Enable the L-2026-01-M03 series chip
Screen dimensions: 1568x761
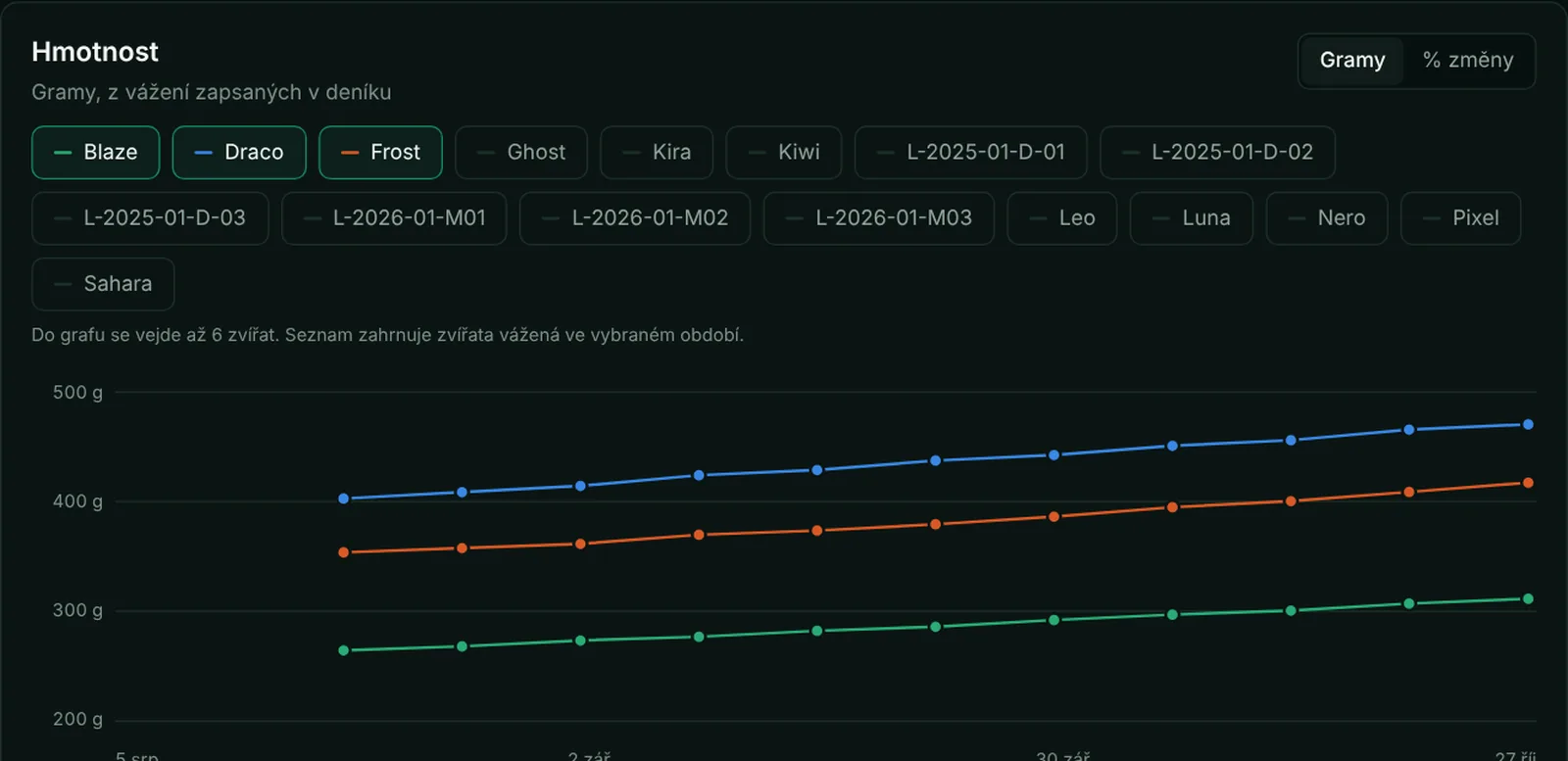click(879, 218)
